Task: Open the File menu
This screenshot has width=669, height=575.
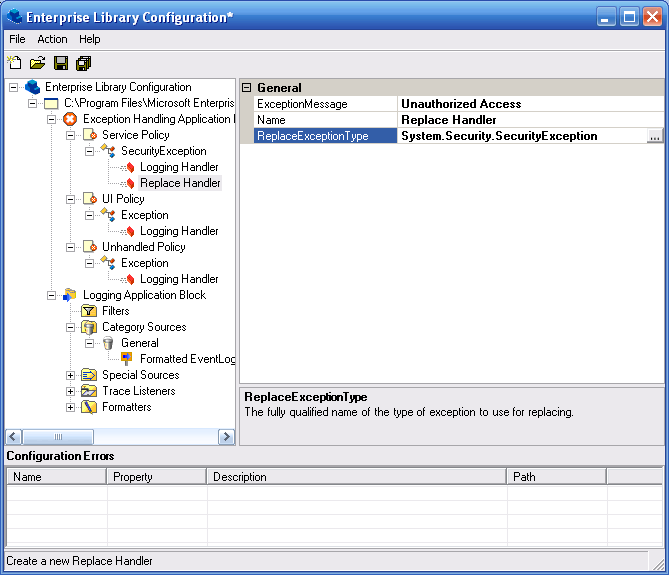Action: tap(17, 39)
